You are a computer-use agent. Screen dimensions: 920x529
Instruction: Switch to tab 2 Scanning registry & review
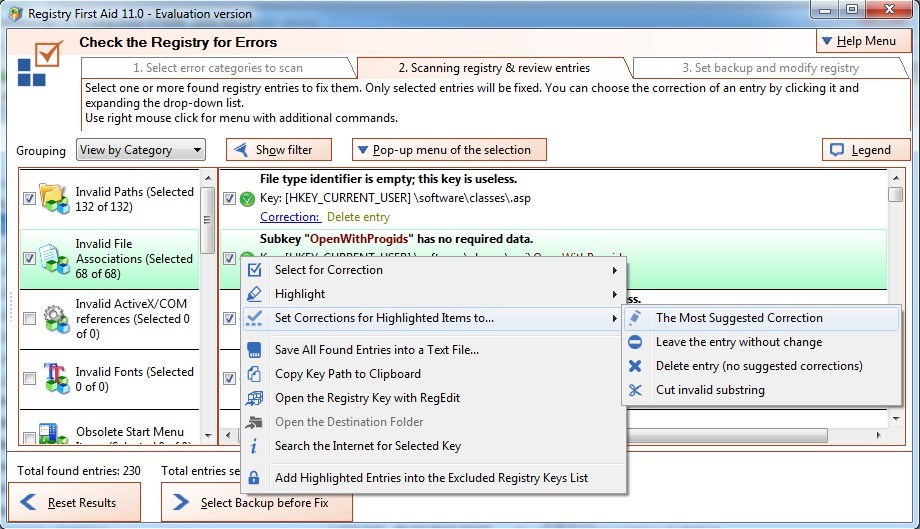tap(494, 68)
